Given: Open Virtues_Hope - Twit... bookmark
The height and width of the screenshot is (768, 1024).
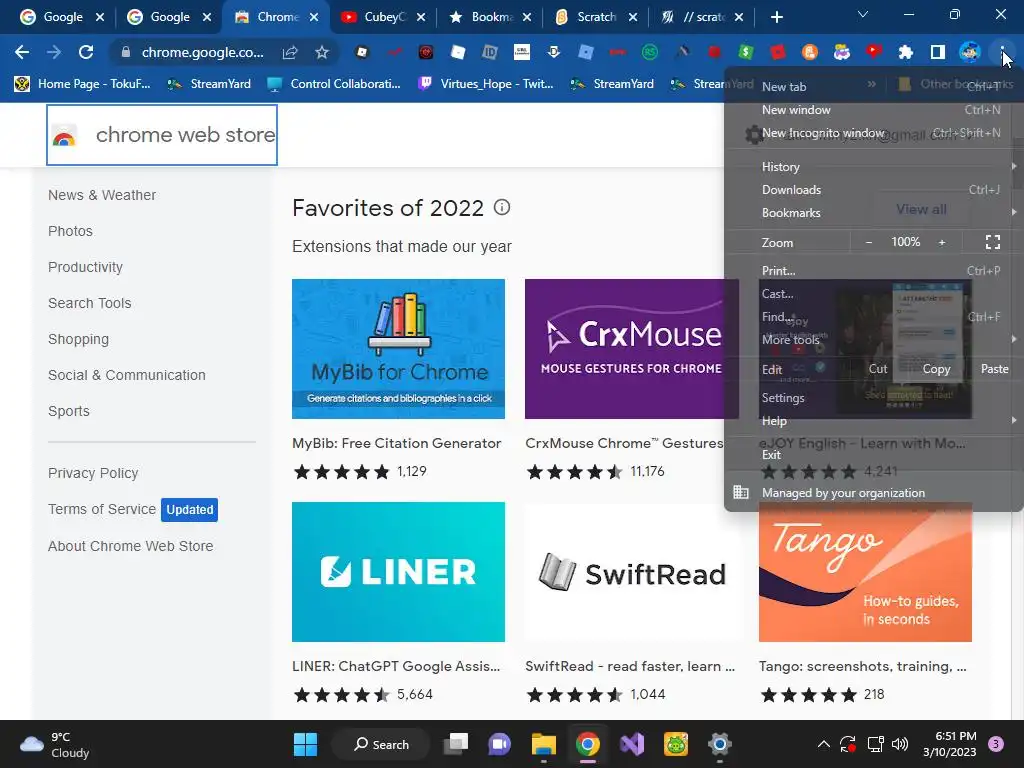Looking at the screenshot, I should [487, 84].
